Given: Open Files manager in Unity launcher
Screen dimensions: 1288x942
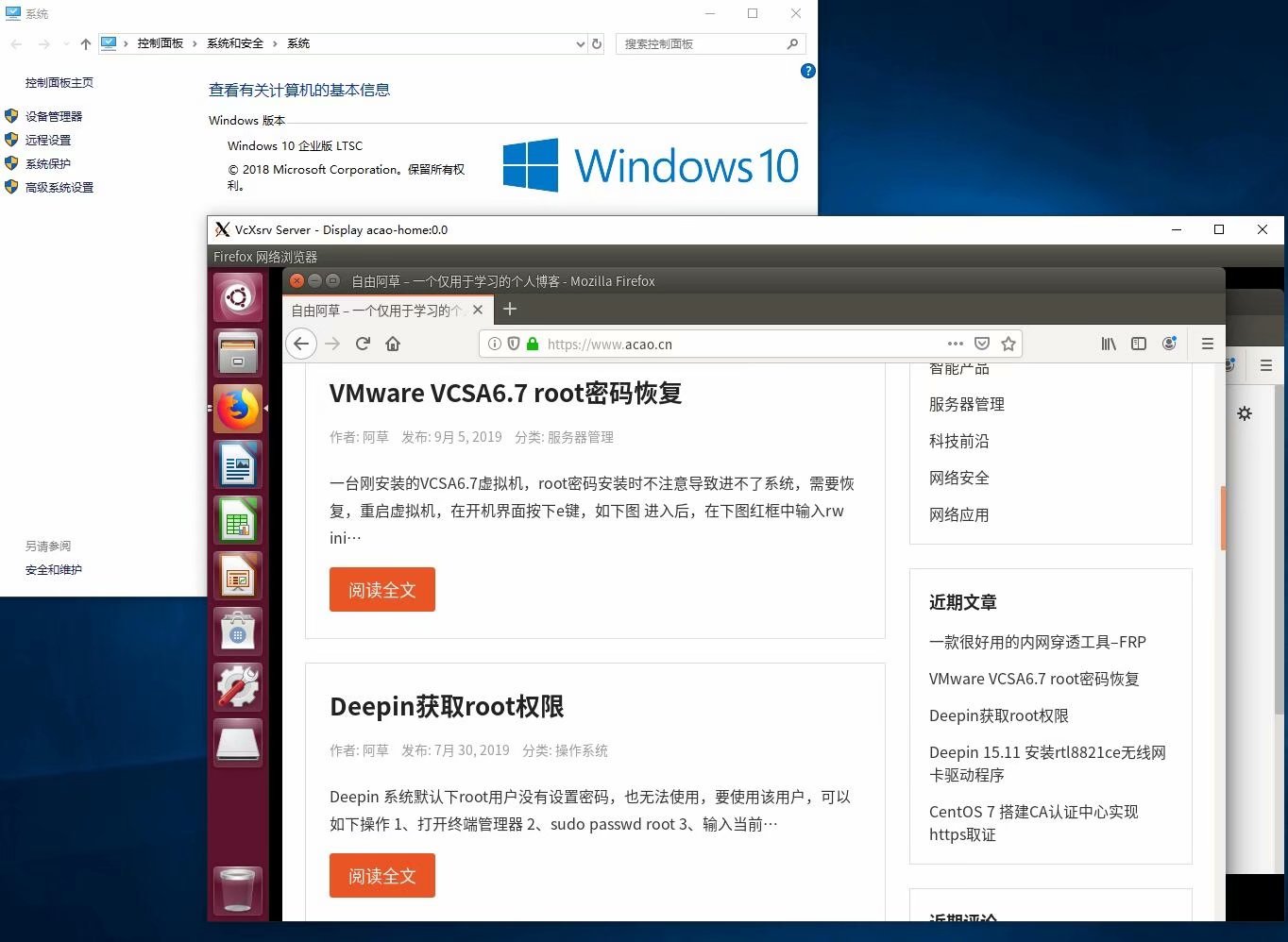Looking at the screenshot, I should click(x=238, y=353).
